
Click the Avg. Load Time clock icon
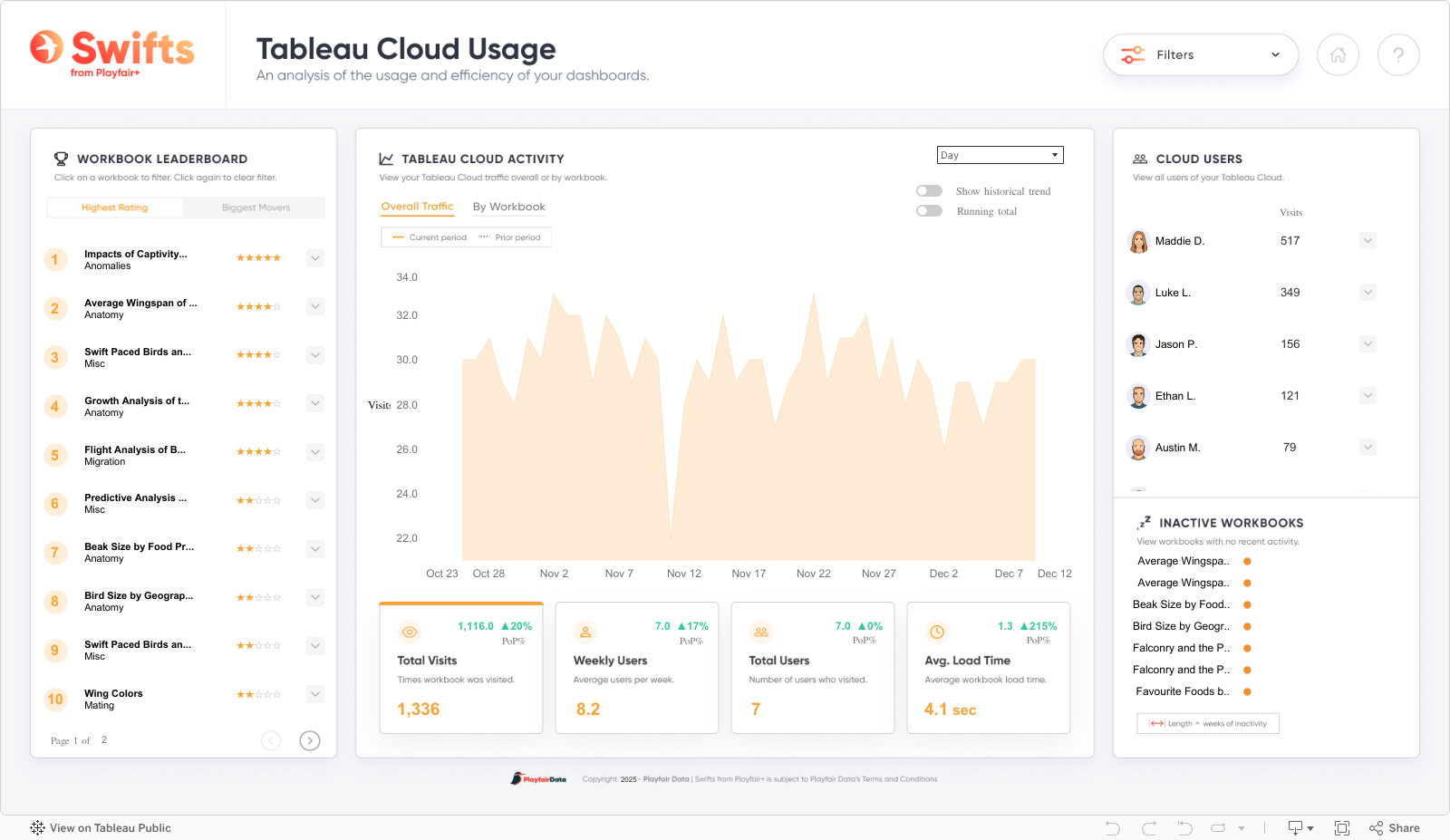tap(937, 632)
